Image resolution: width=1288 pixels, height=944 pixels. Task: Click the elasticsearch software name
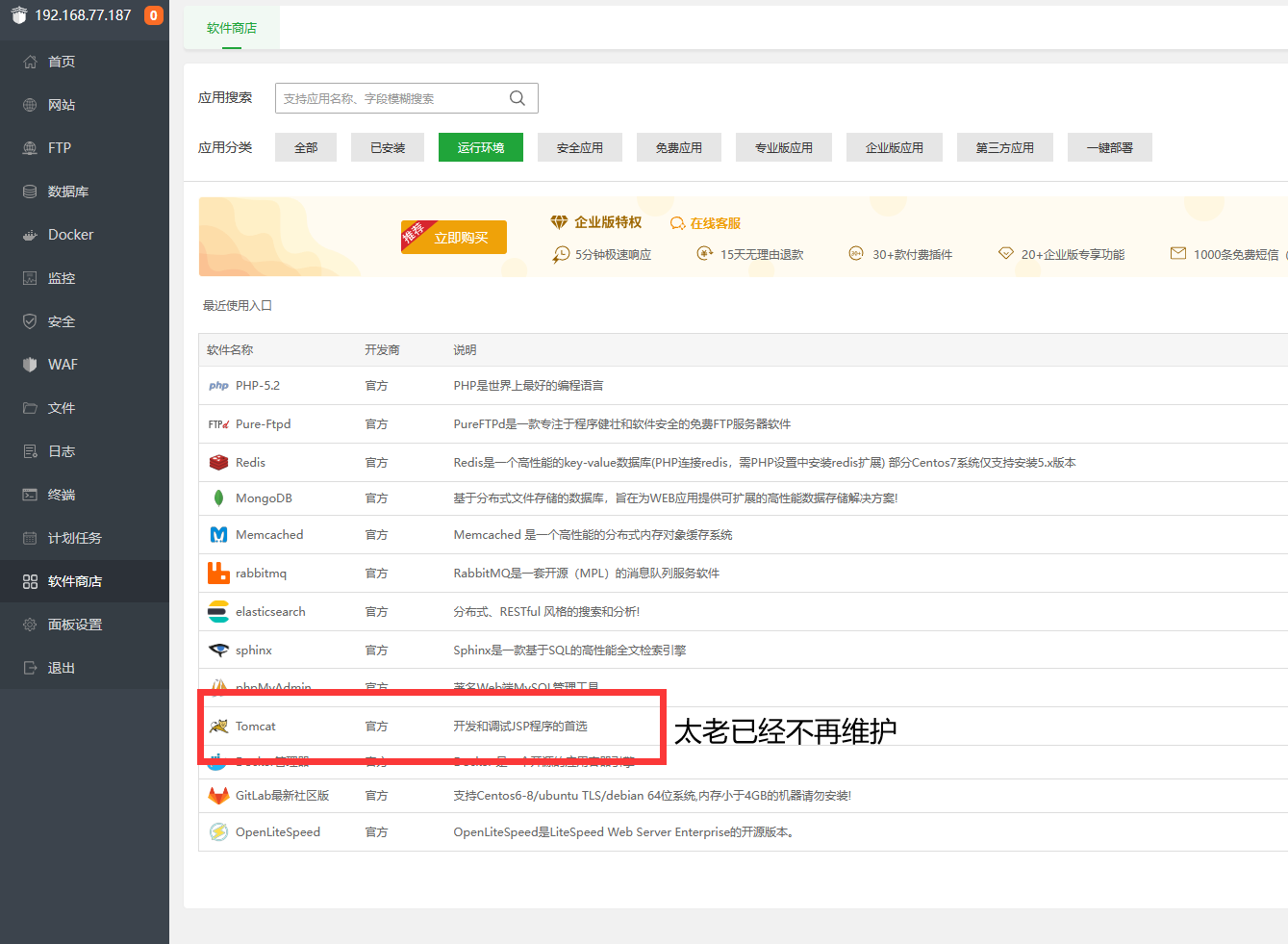click(x=270, y=612)
